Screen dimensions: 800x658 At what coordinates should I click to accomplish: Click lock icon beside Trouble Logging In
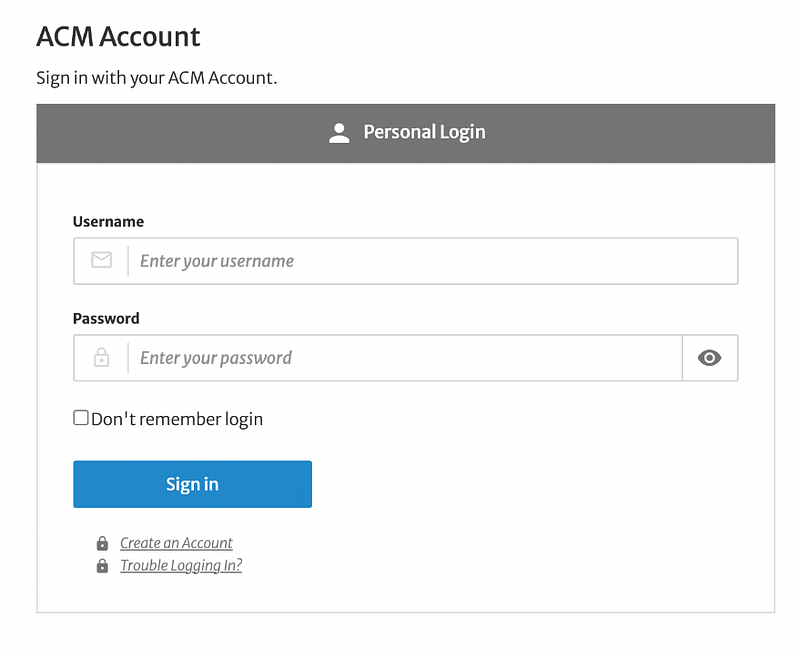[102, 566]
